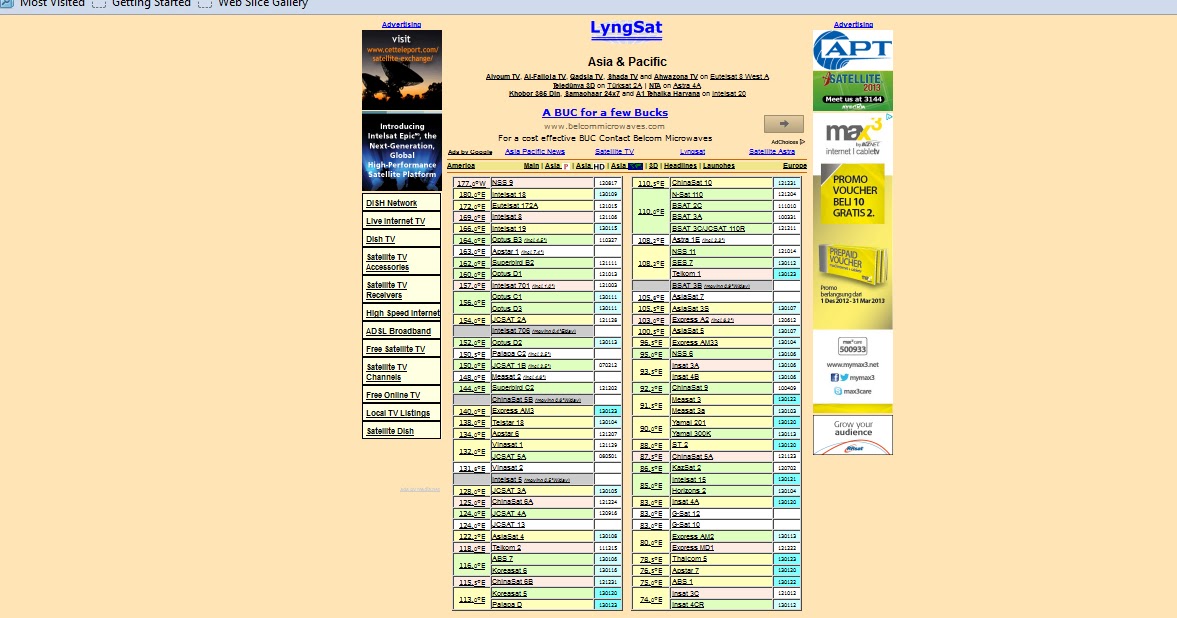Open the Headlines navigation link
1177x618 pixels.
(680, 166)
